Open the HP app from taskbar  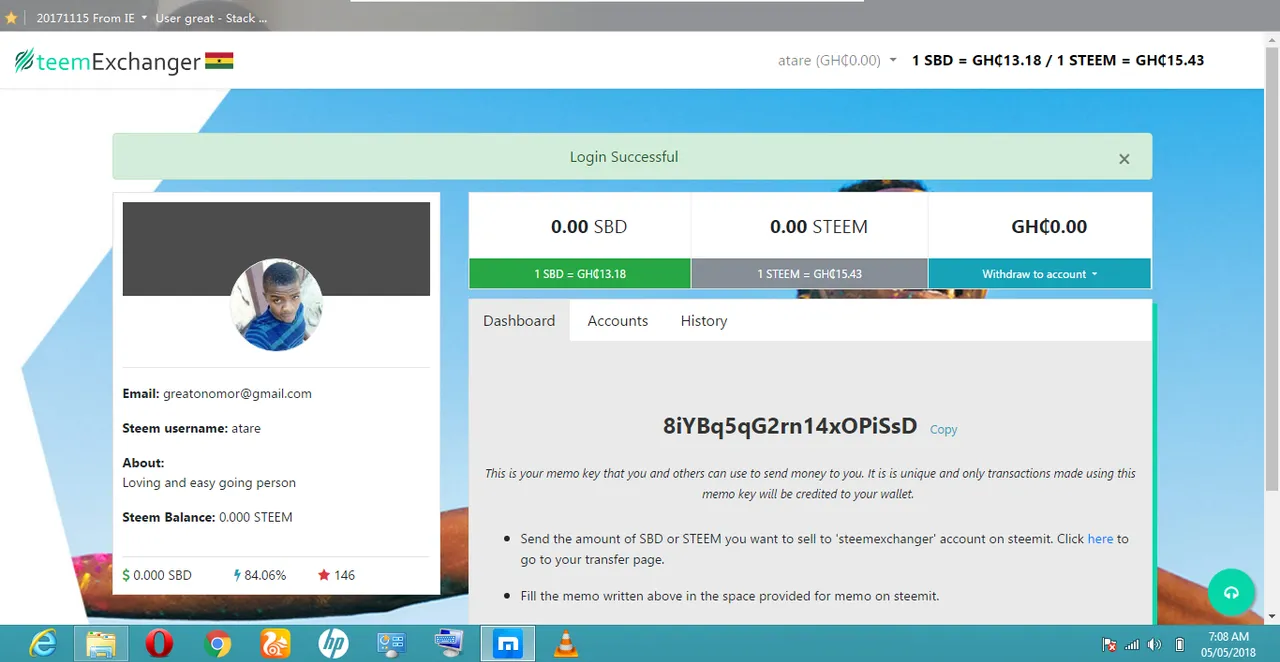(333, 644)
